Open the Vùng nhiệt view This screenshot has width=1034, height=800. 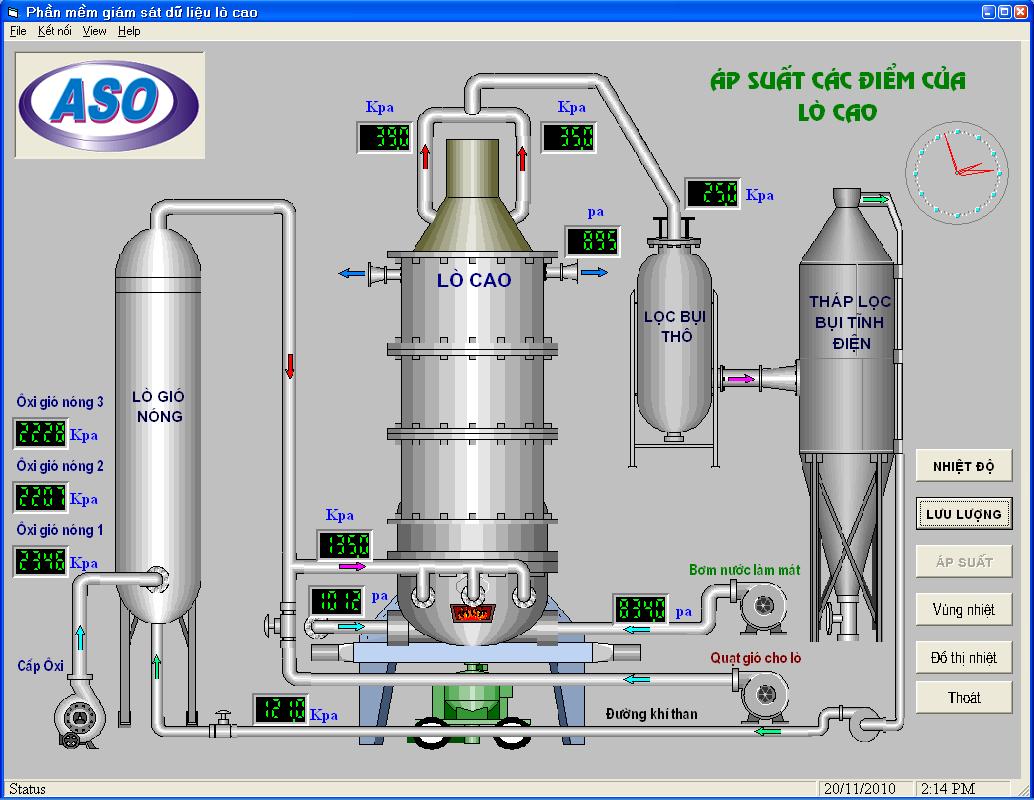pos(963,610)
